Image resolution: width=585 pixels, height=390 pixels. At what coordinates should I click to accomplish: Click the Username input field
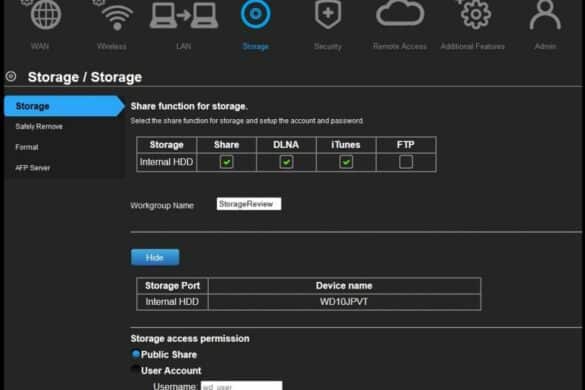click(x=241, y=386)
